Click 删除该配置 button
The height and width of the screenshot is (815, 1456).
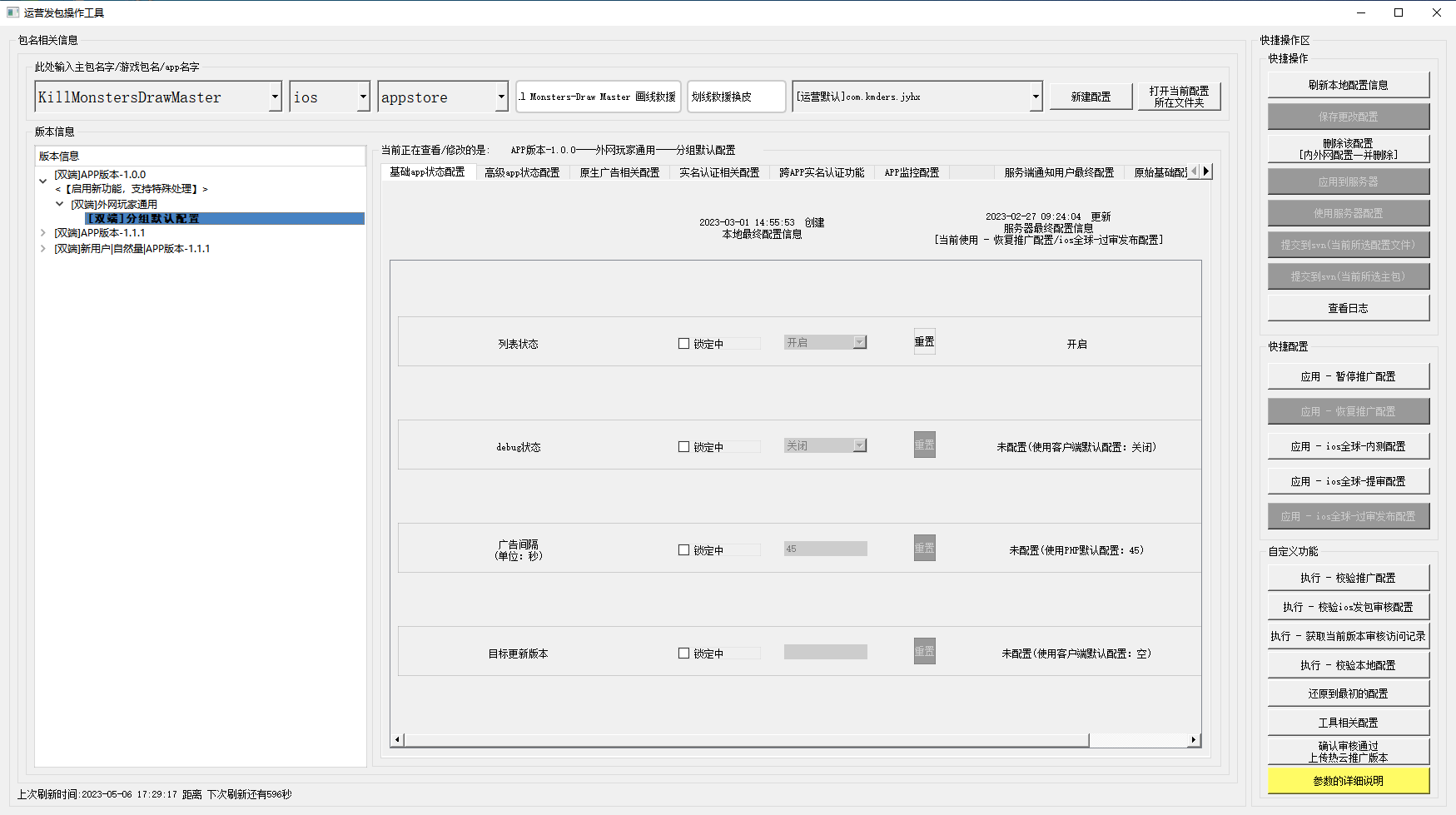1348,149
